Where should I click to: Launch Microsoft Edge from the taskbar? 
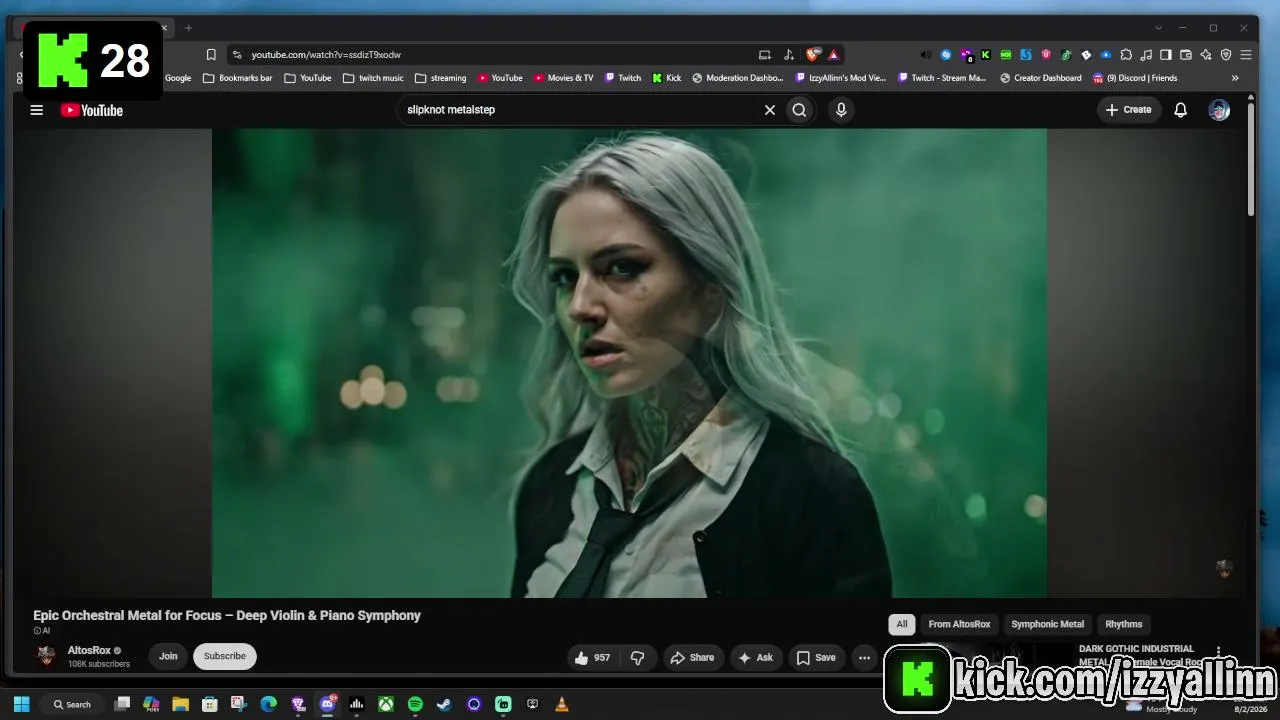pyautogui.click(x=268, y=704)
